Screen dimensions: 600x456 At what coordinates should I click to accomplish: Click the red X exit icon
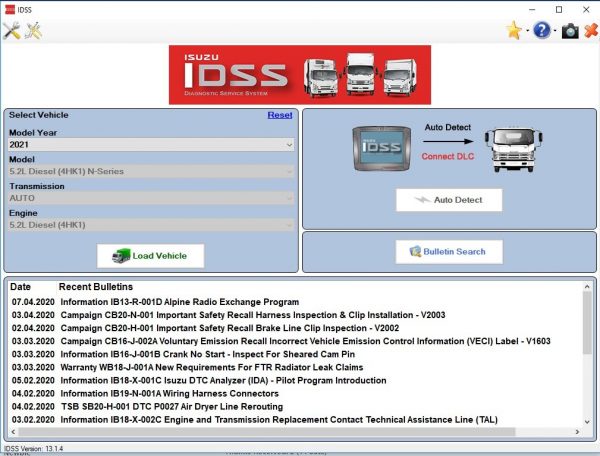tap(591, 31)
